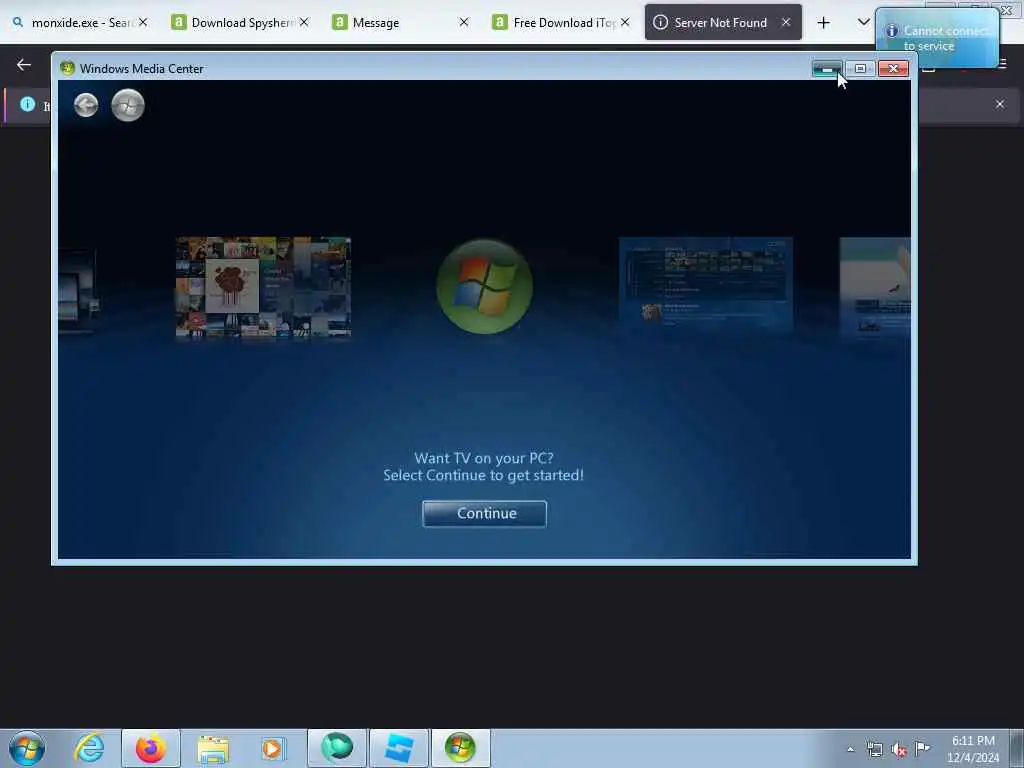Screen dimensions: 1024x768
Task: Click the info icon in browser notification bar
Action: (x=27, y=104)
